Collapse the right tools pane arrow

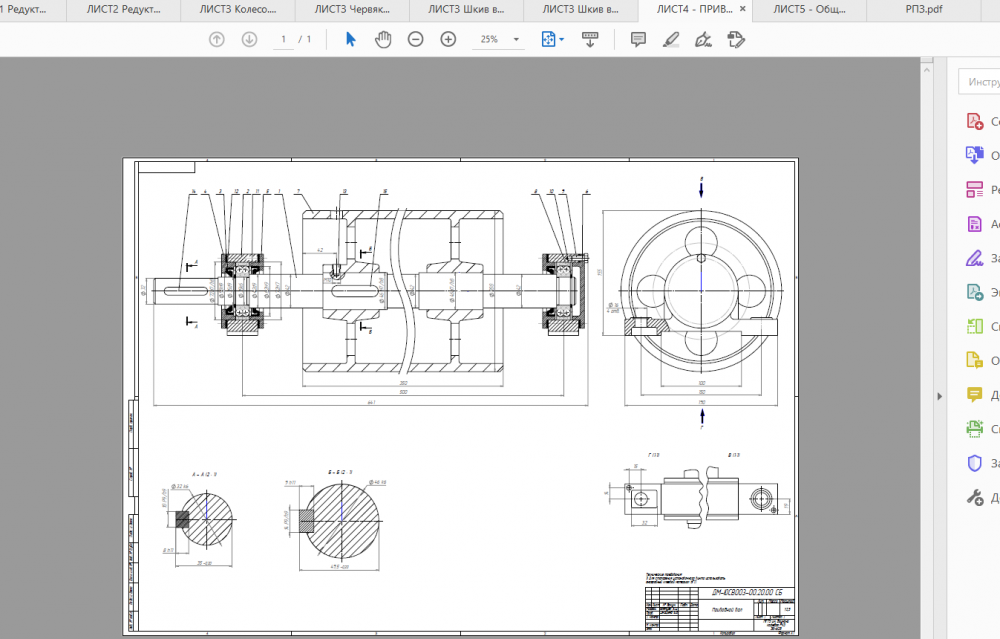click(x=939, y=396)
